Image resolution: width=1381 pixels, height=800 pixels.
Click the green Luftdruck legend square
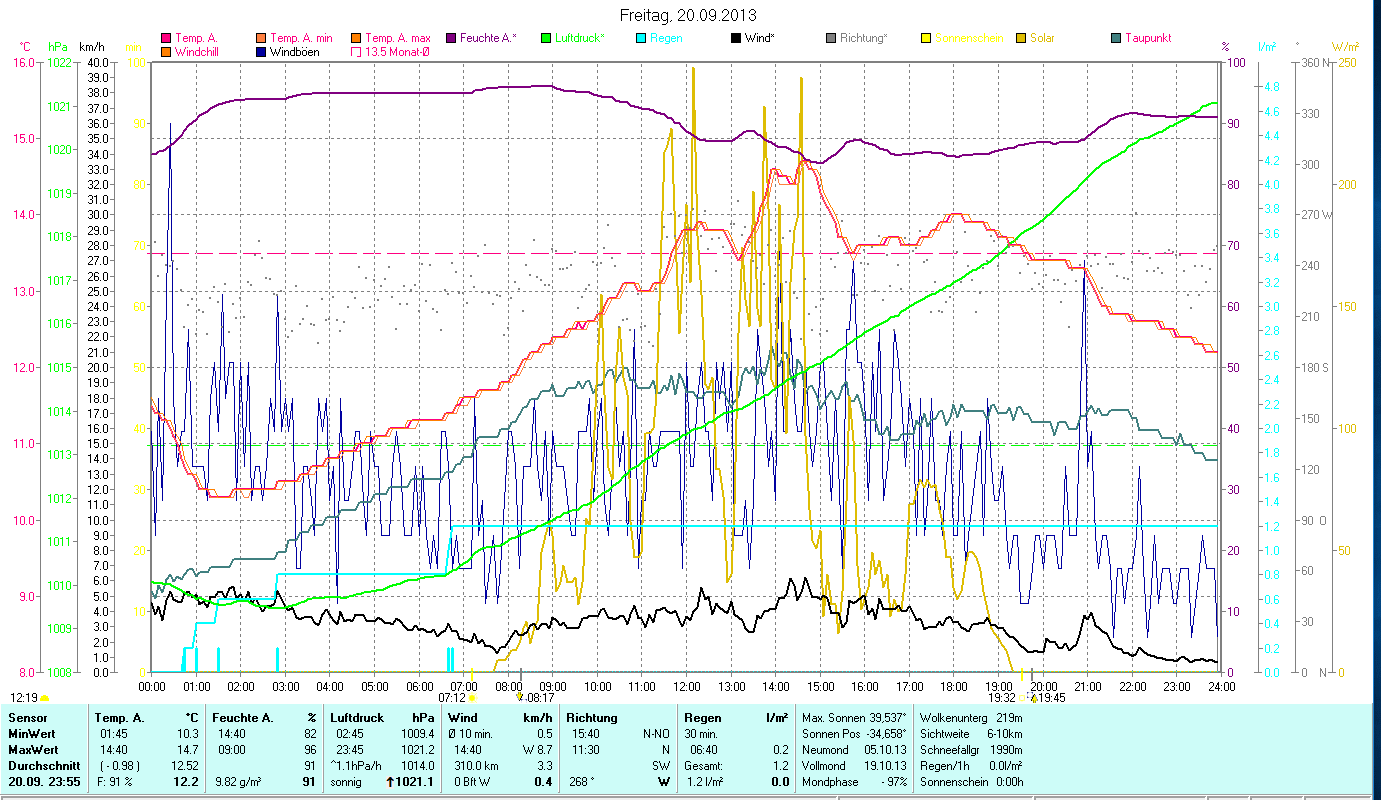coord(546,38)
